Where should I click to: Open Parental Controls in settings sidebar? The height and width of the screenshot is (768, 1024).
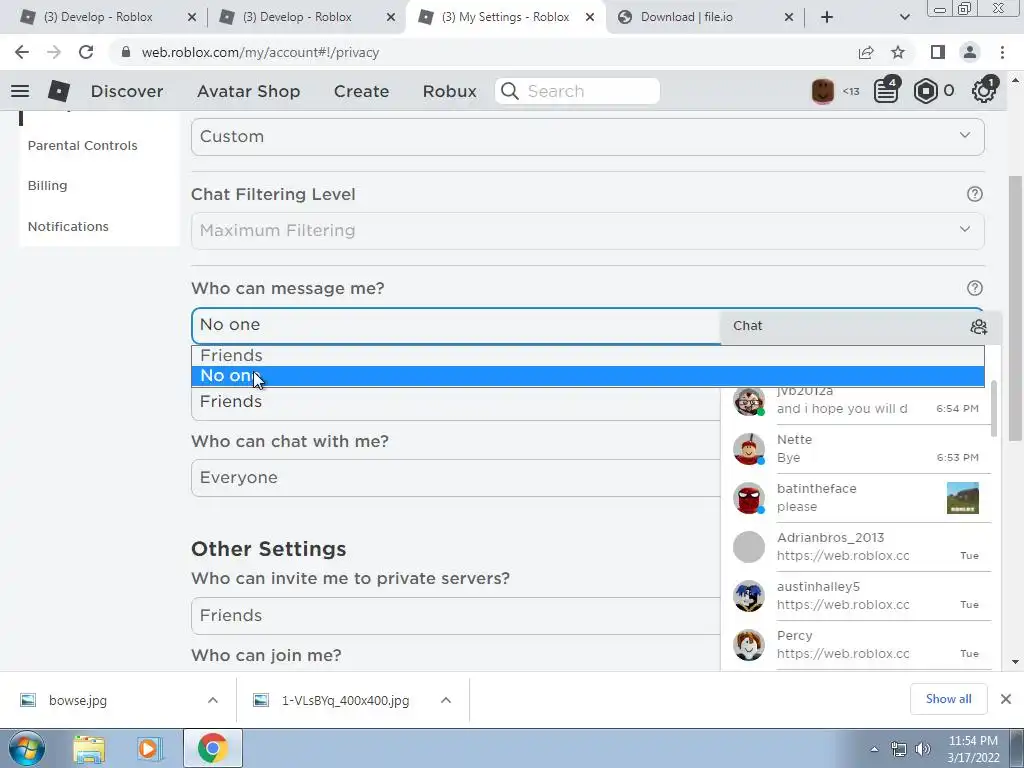coord(82,146)
